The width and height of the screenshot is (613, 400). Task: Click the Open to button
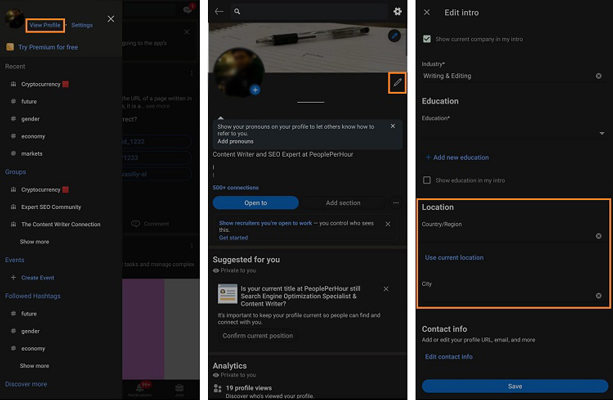(x=256, y=203)
